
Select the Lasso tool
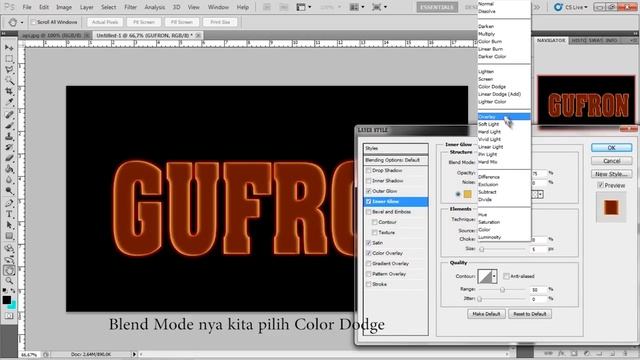click(9, 70)
